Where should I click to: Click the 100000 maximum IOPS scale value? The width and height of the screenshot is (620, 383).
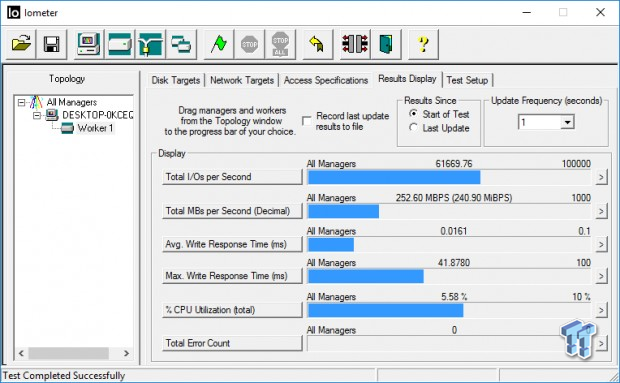point(576,164)
